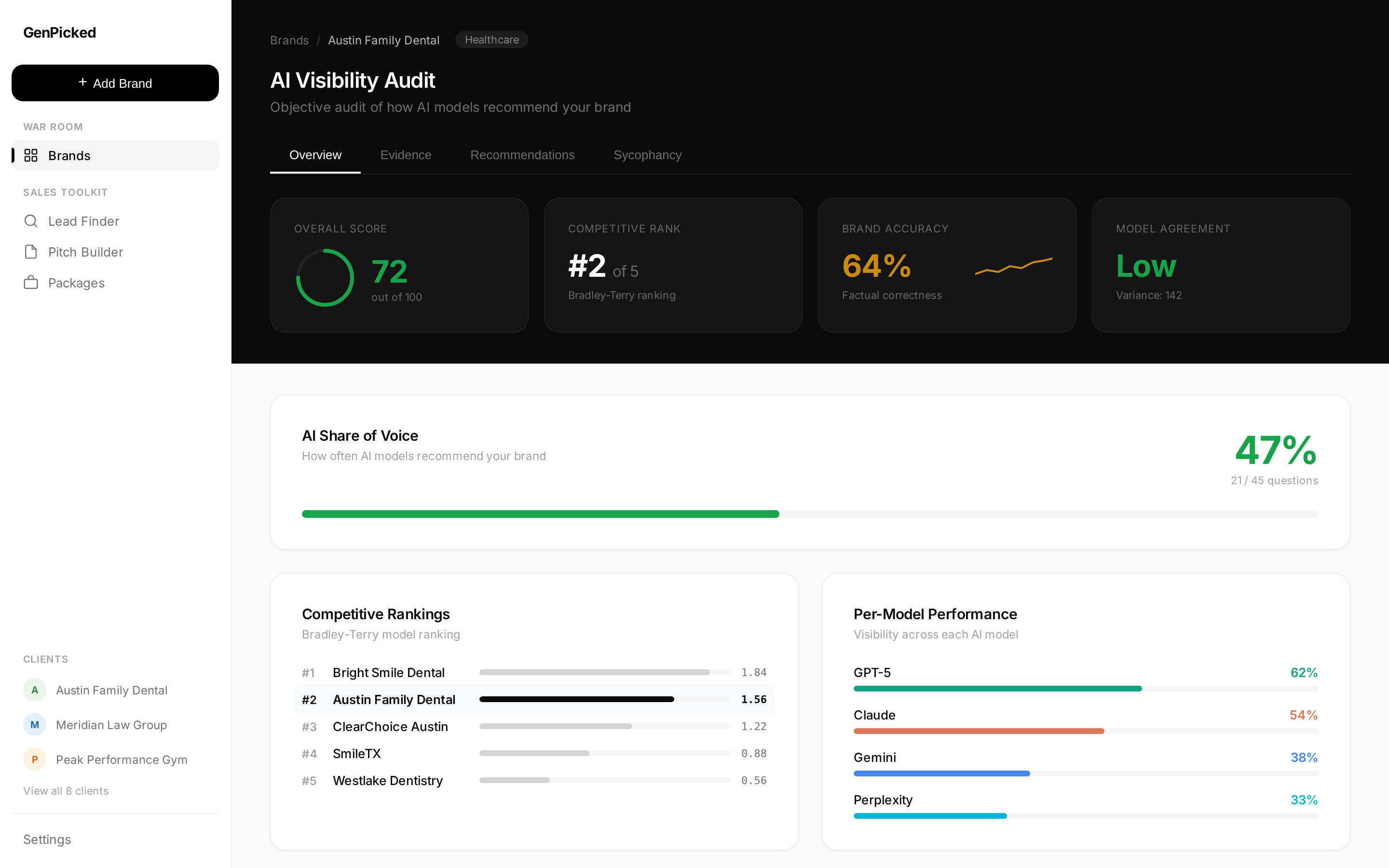Screen dimensions: 1389x868
Task: Click the Austin Family Dental avatar badge
Action: click(x=34, y=690)
